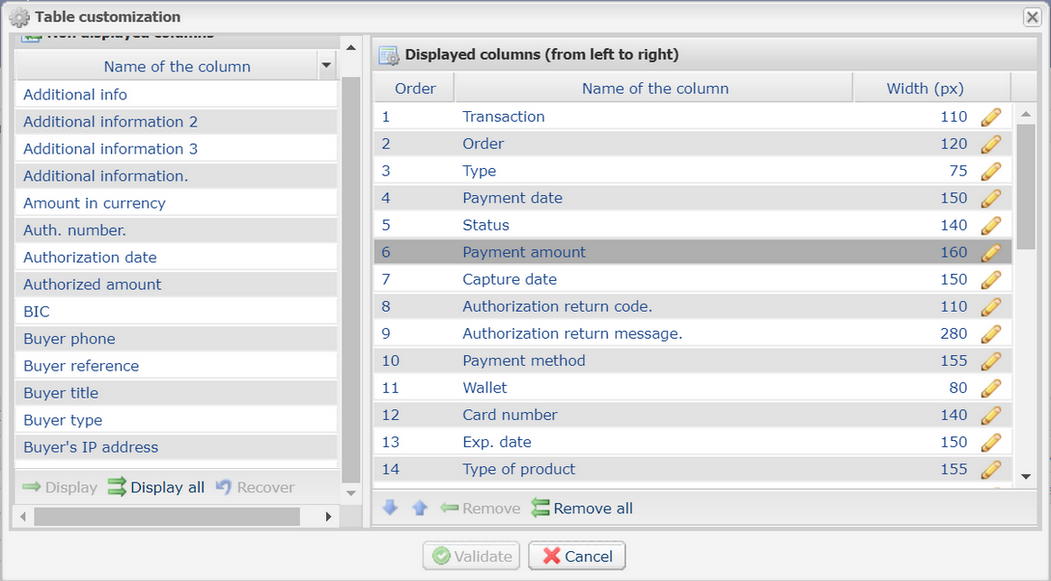Move selected column up with blue arrow
1051x581 pixels.
pos(420,508)
